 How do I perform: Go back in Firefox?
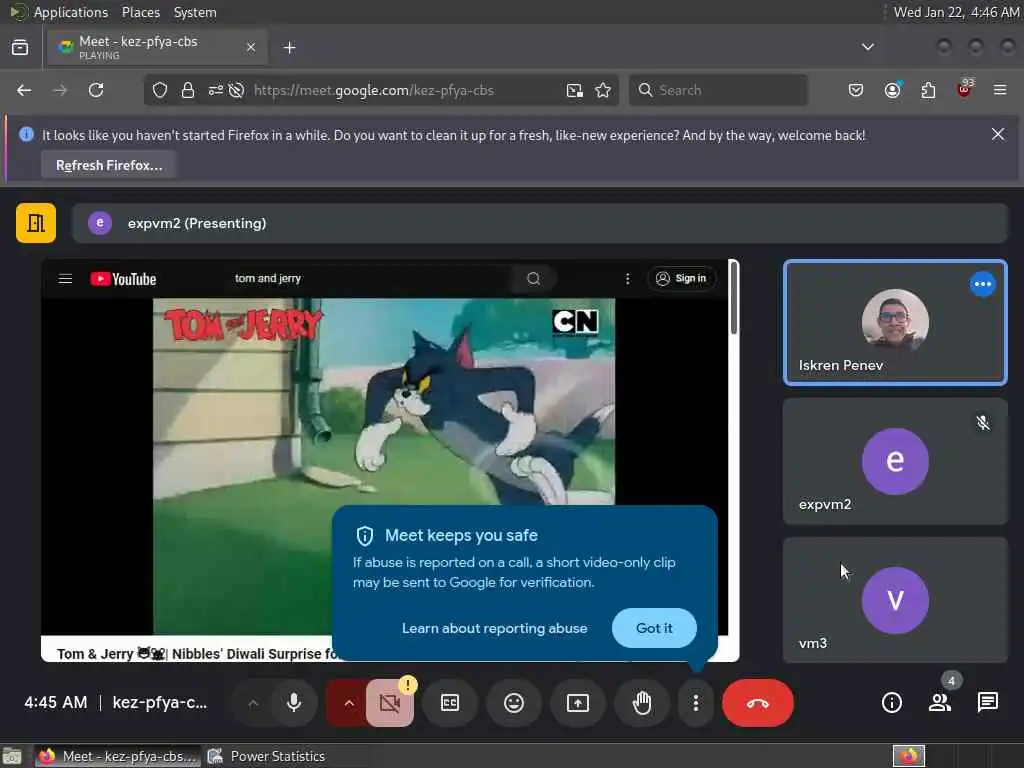24,90
